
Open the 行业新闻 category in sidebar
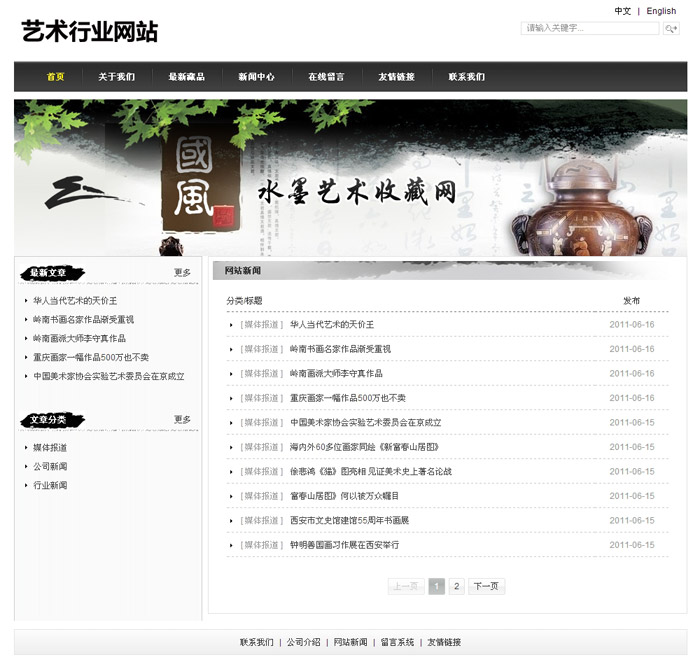pos(50,485)
